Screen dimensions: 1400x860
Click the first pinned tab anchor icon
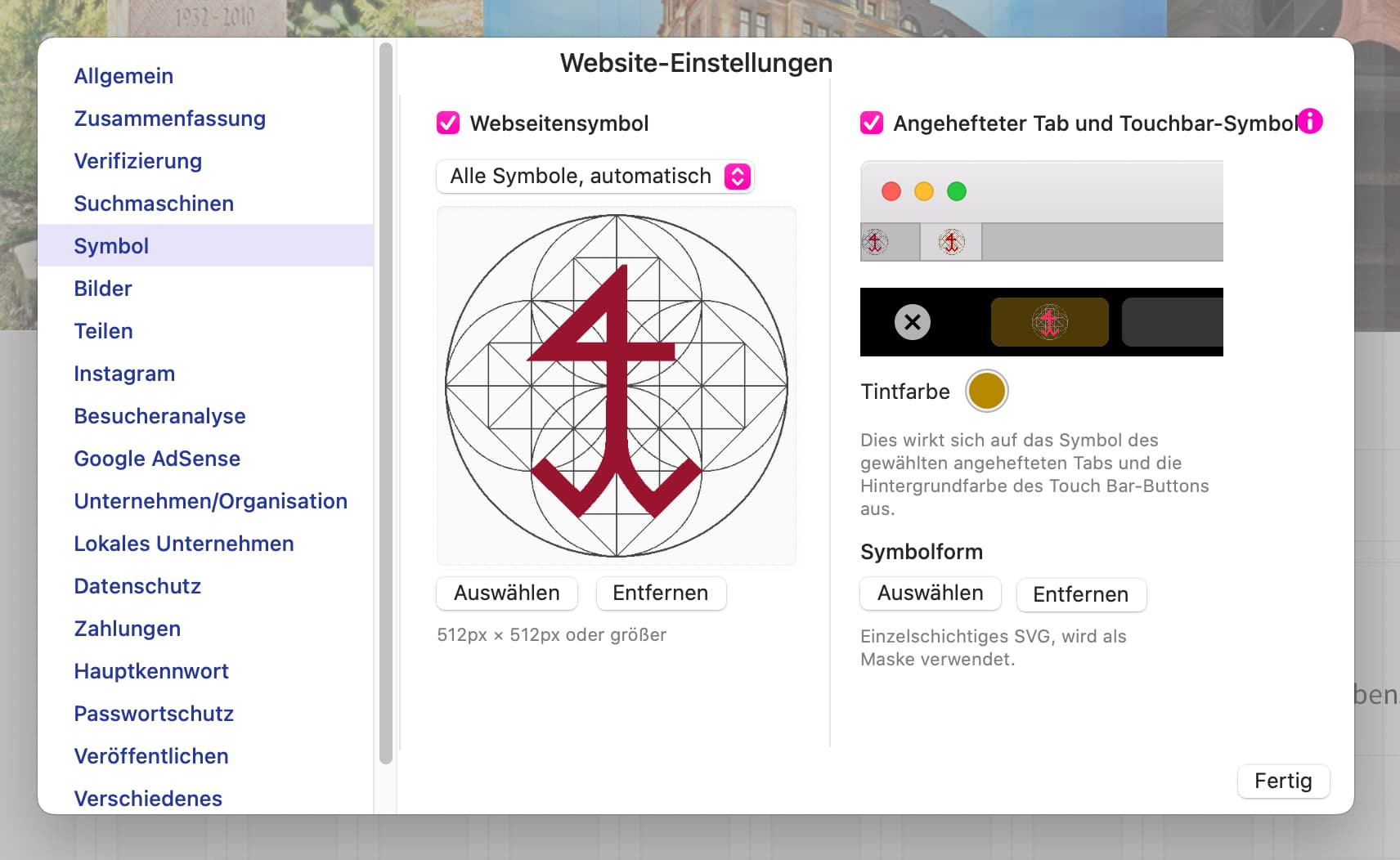point(876,242)
